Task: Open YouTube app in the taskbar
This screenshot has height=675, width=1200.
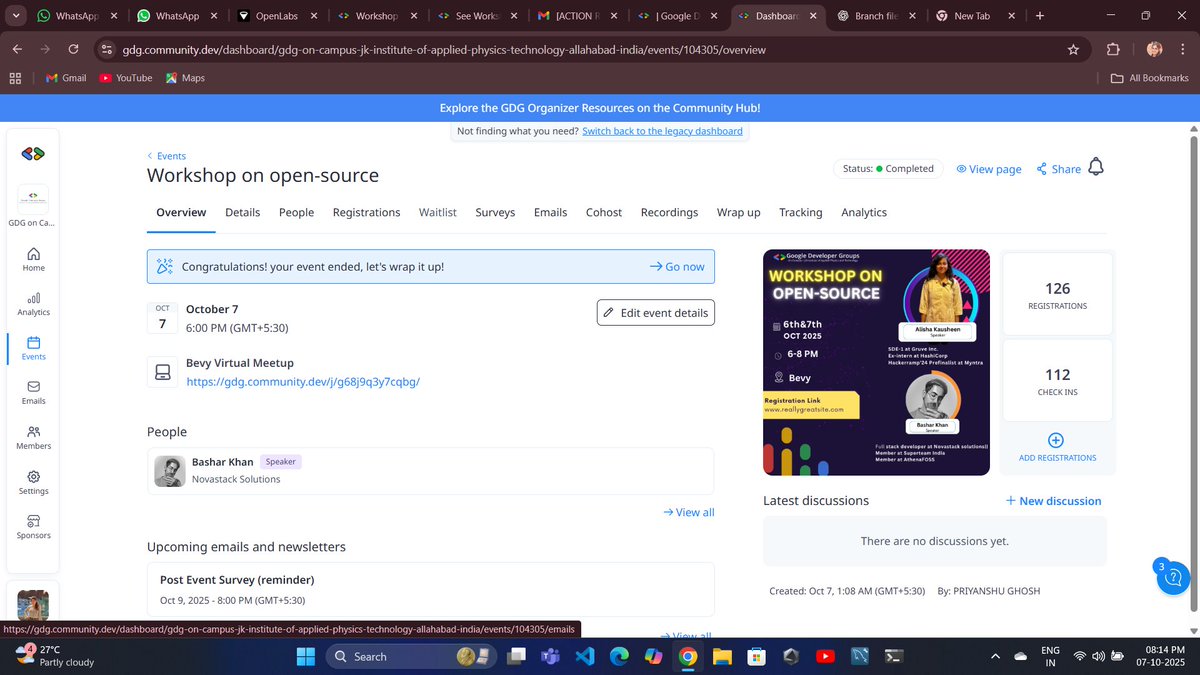Action: (825, 656)
